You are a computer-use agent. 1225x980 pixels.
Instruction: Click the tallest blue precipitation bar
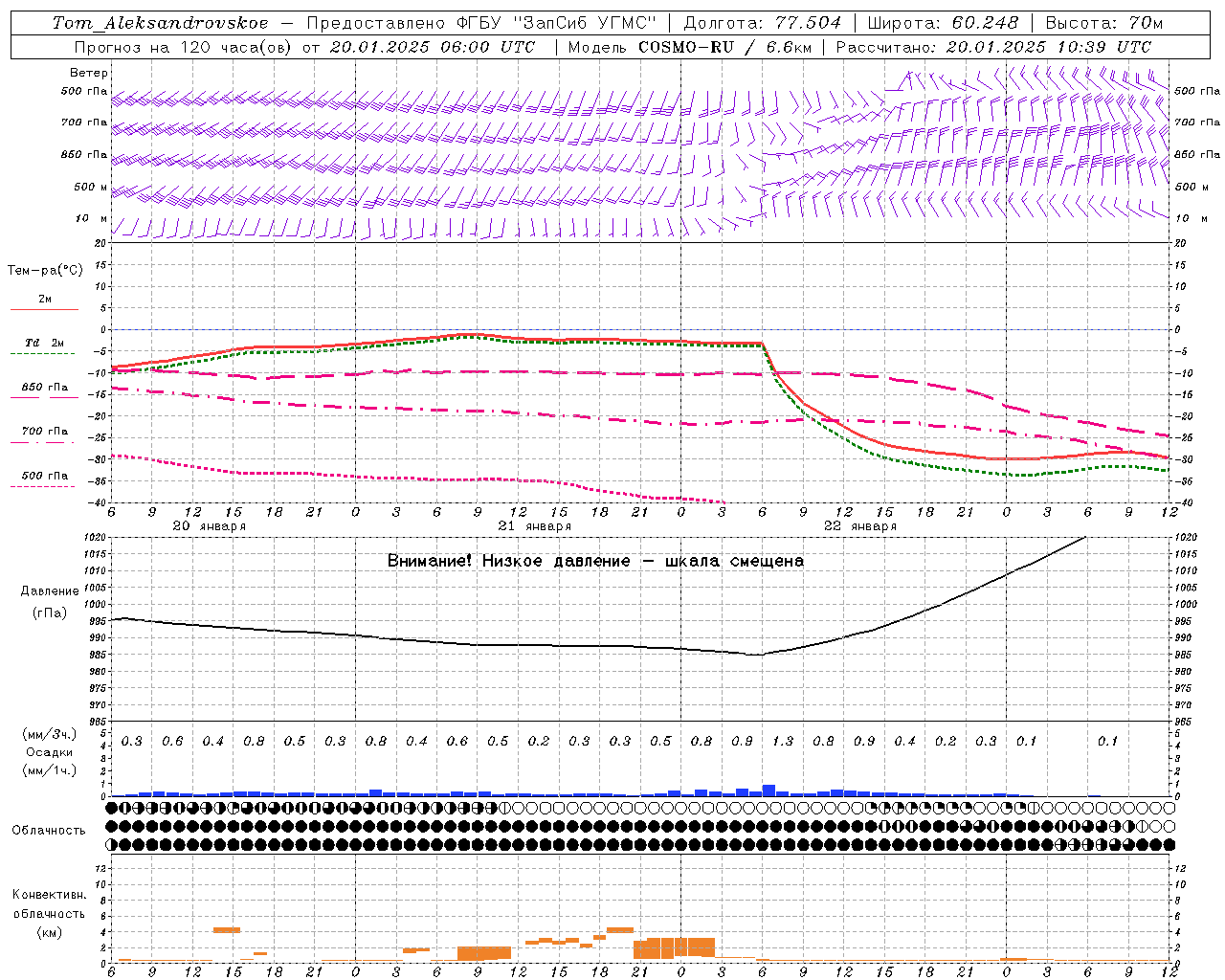[x=768, y=791]
